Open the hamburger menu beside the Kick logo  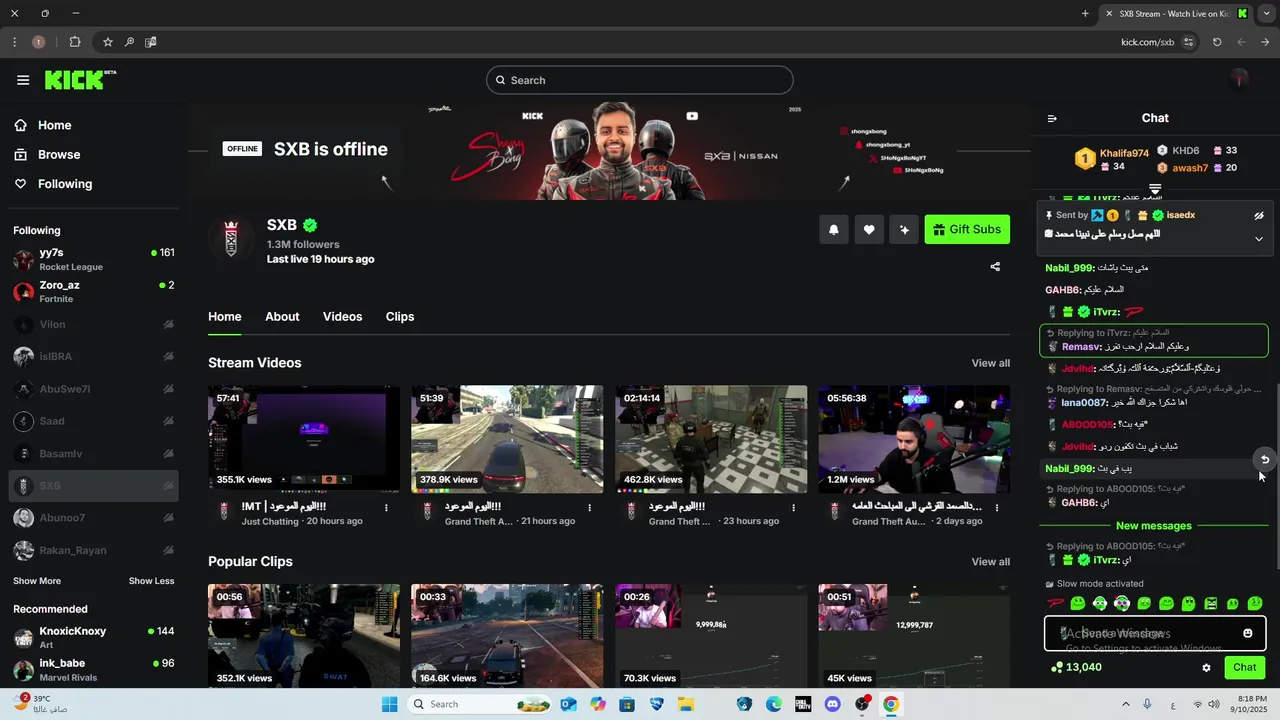(x=23, y=80)
